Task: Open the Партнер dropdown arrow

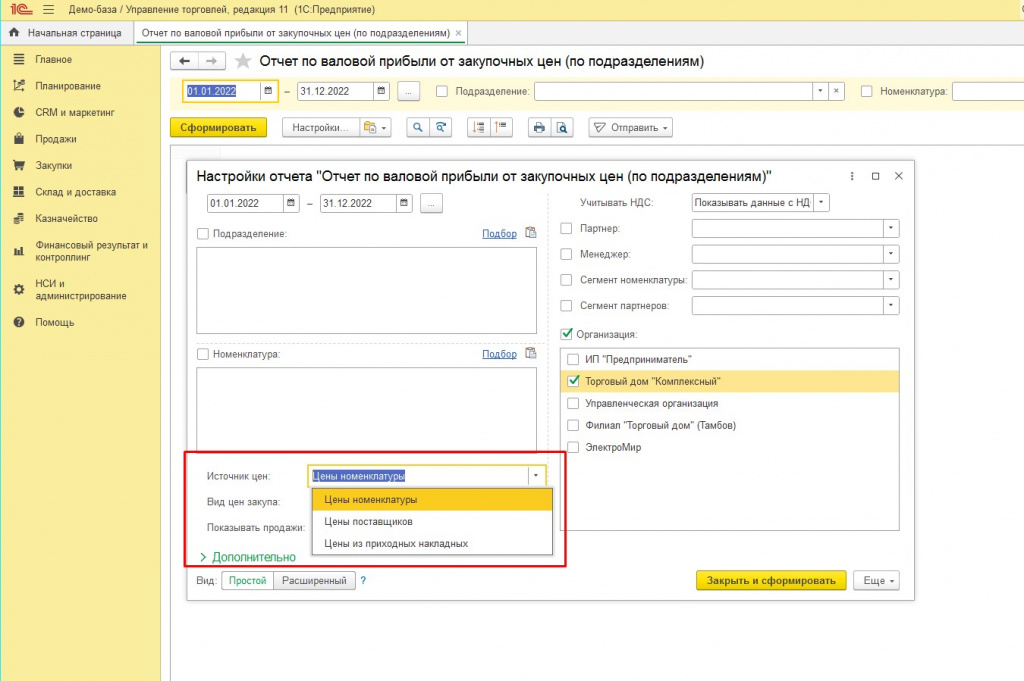Action: tap(891, 229)
